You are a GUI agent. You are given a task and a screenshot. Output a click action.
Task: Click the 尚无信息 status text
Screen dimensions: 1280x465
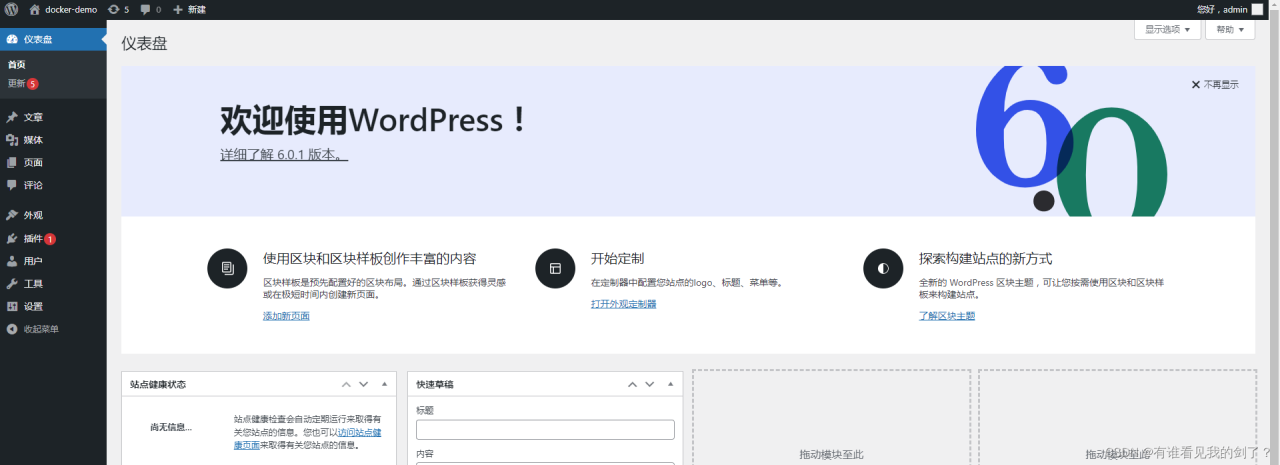tap(171, 427)
